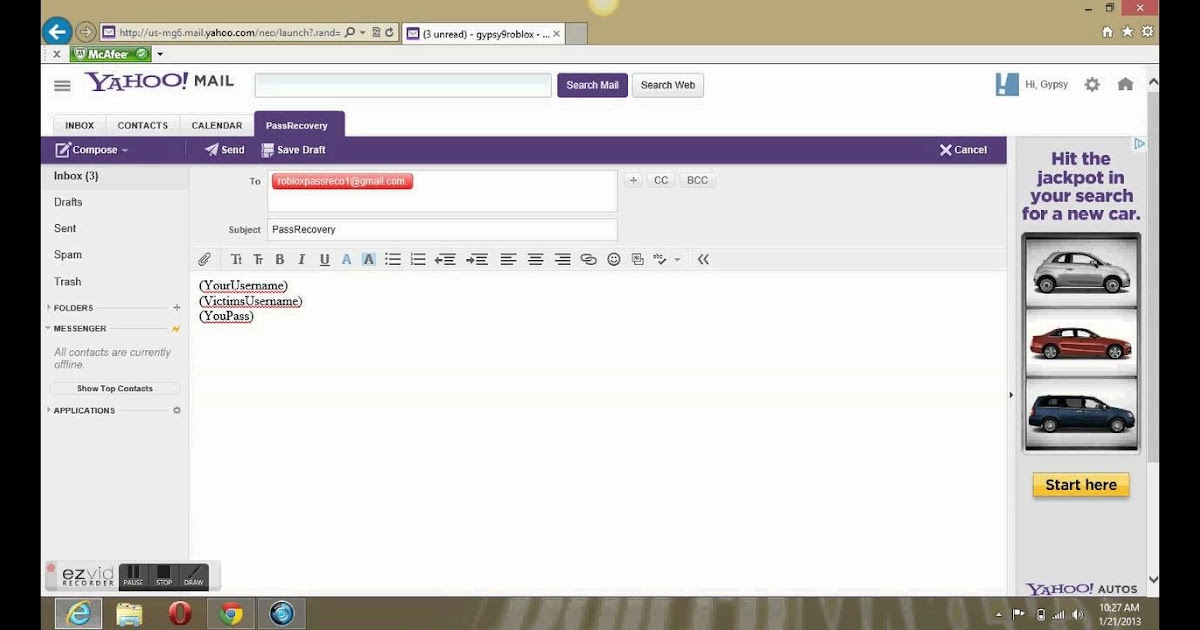This screenshot has width=1200, height=630.
Task: Open the text highlight color picker
Action: click(x=368, y=260)
